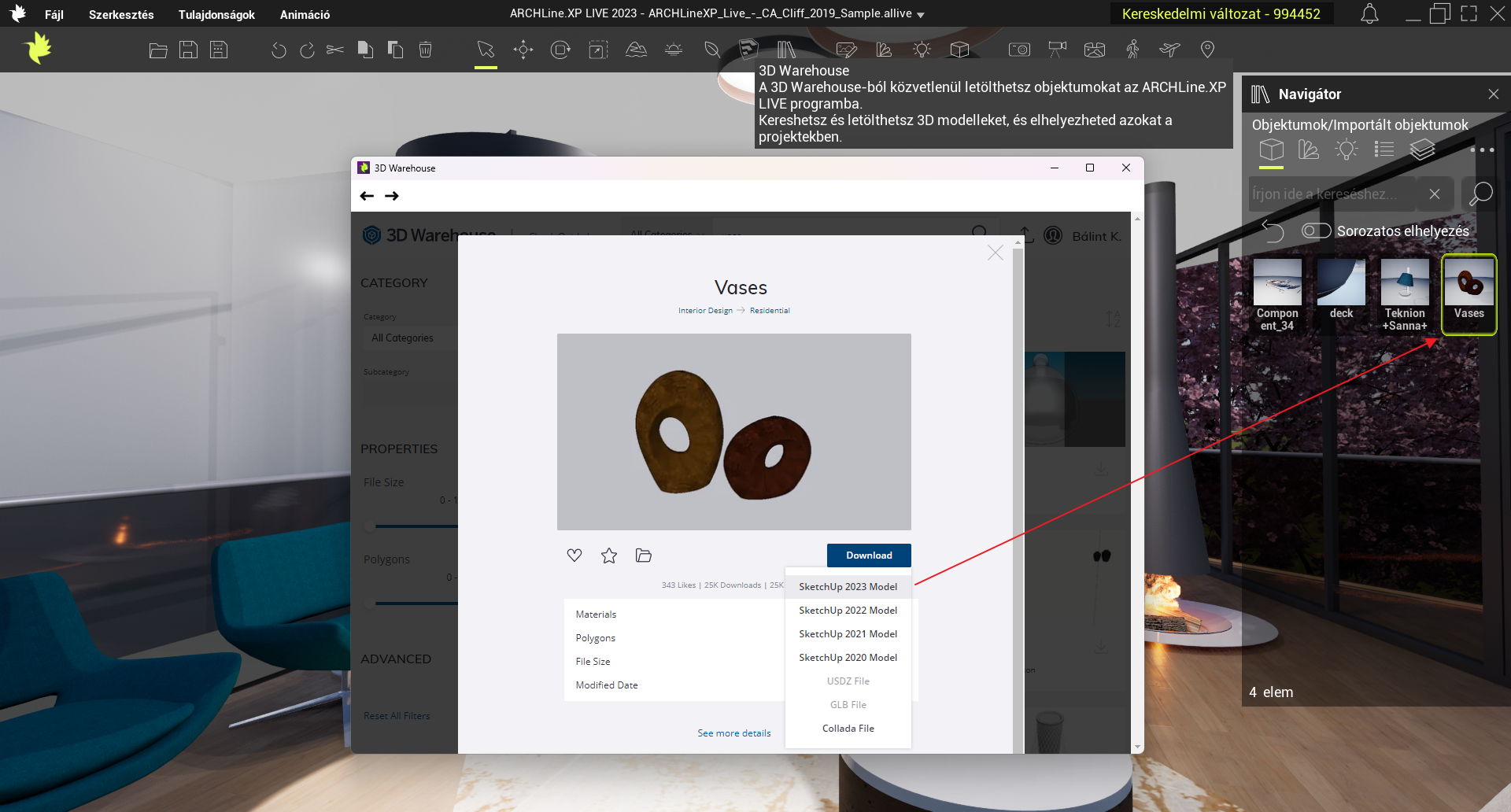Open project folder icon in main toolbar

click(158, 50)
